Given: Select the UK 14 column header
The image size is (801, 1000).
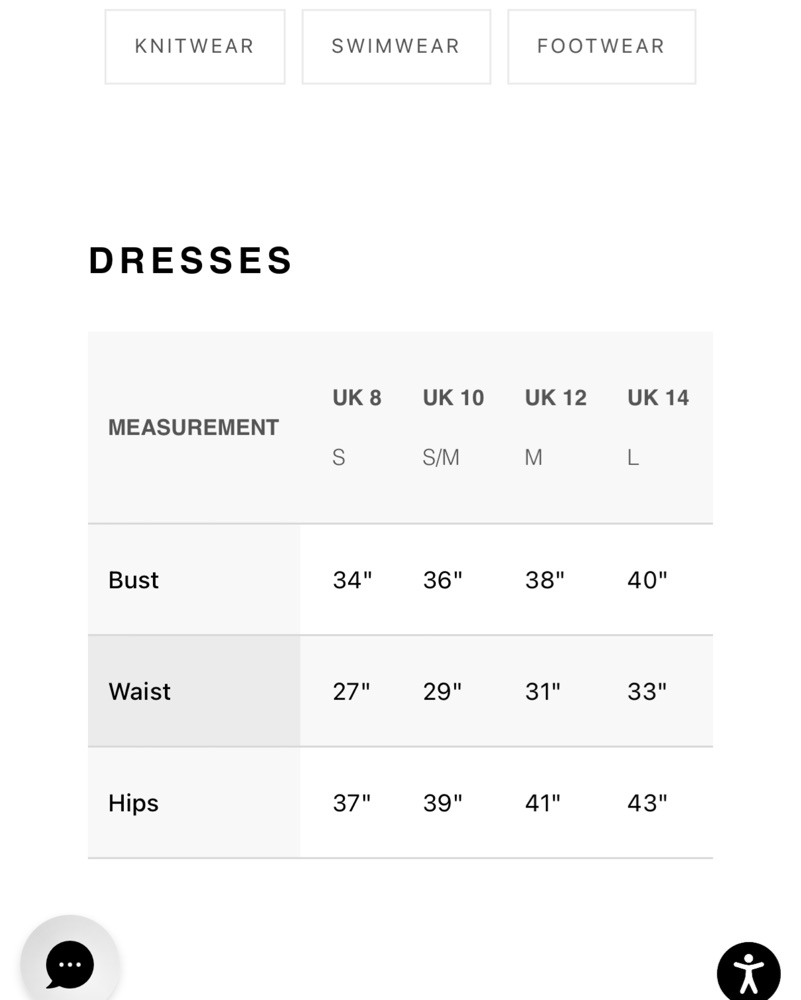Looking at the screenshot, I should pos(658,398).
